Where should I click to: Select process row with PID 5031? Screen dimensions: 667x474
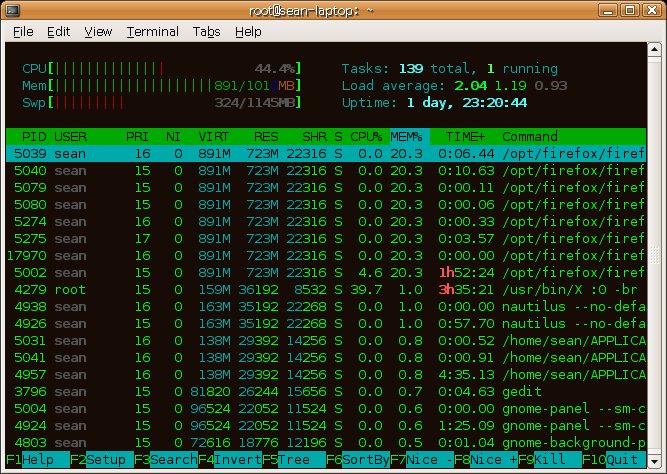(326, 341)
